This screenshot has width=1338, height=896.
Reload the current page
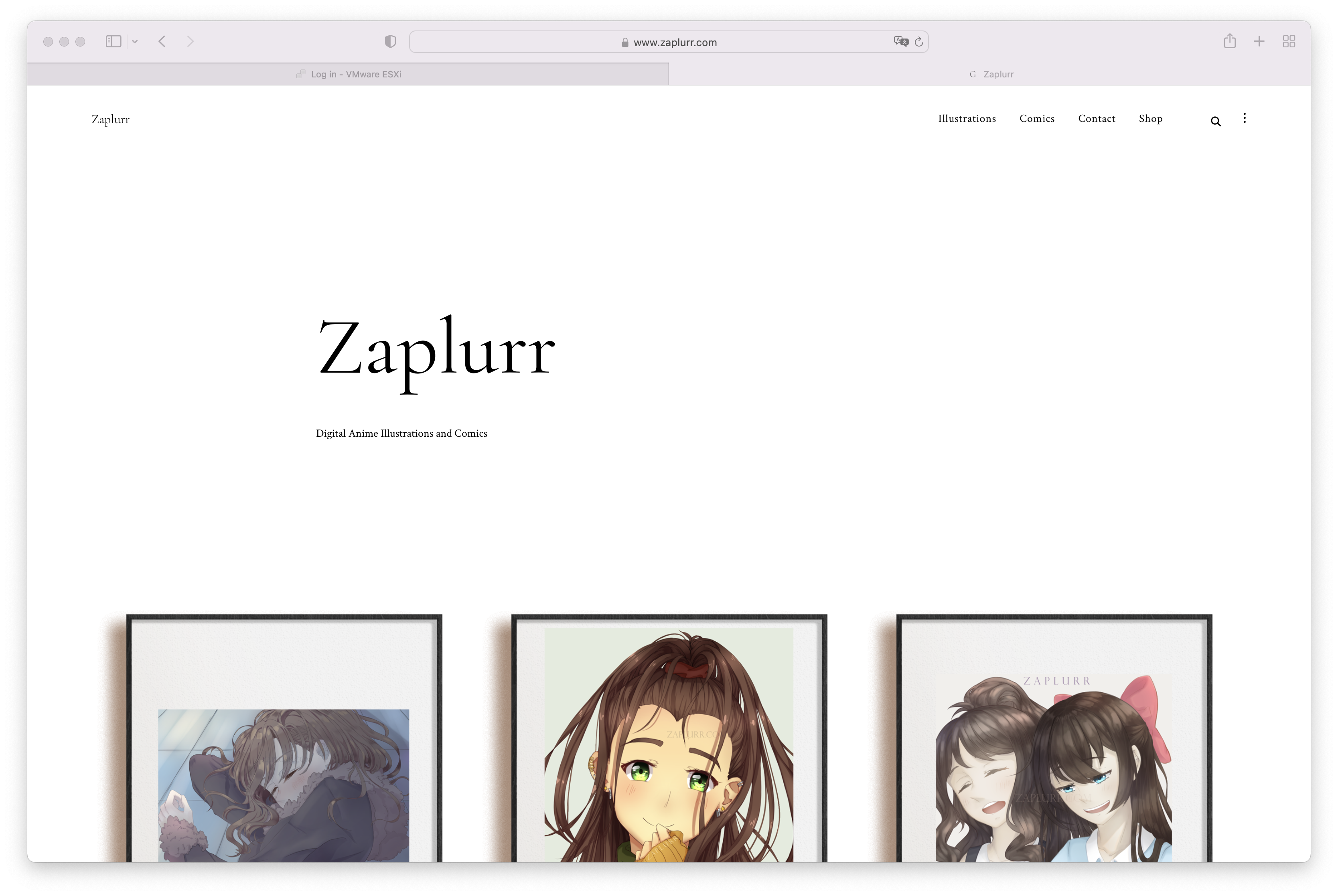click(x=918, y=42)
